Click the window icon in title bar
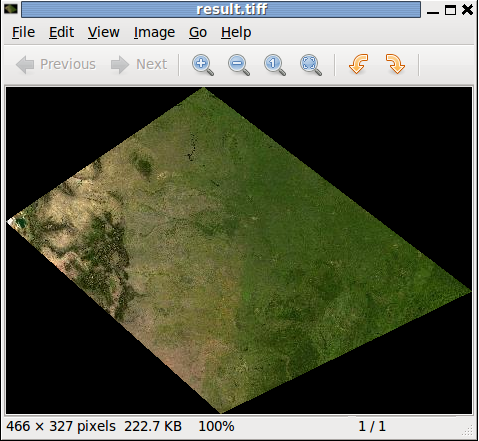Image resolution: width=479 pixels, height=441 pixels. [x=11, y=9]
